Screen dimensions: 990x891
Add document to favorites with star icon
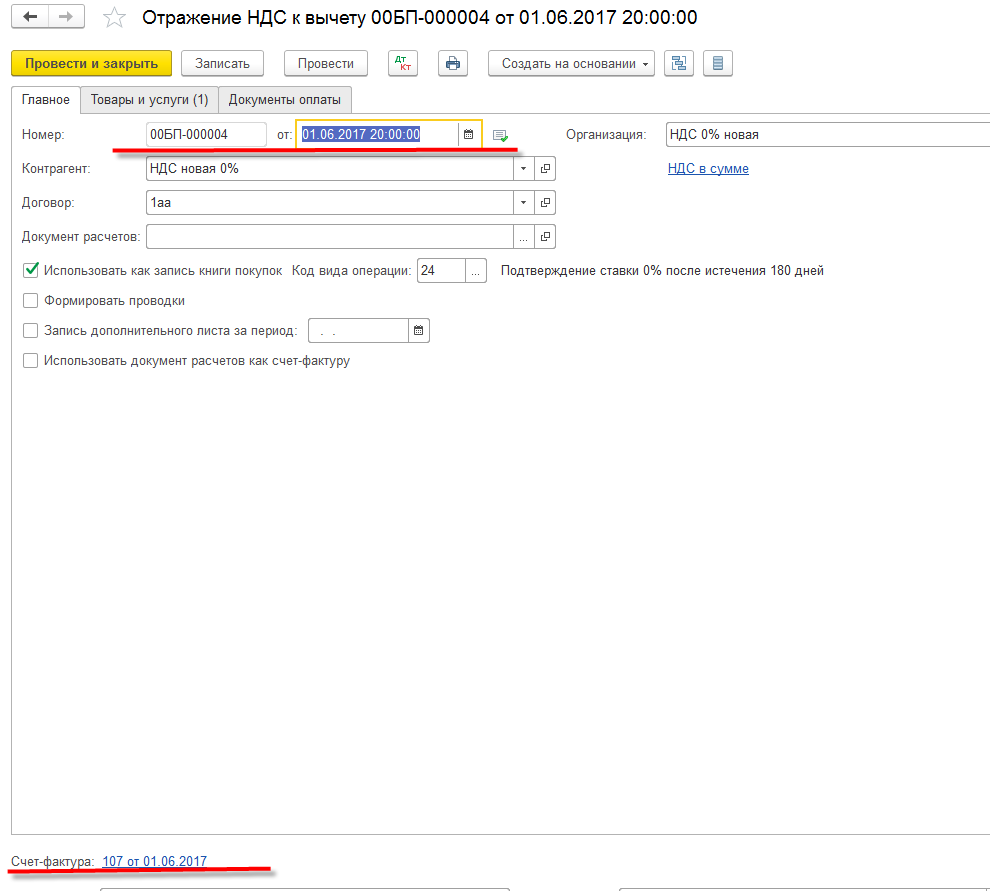[x=115, y=18]
